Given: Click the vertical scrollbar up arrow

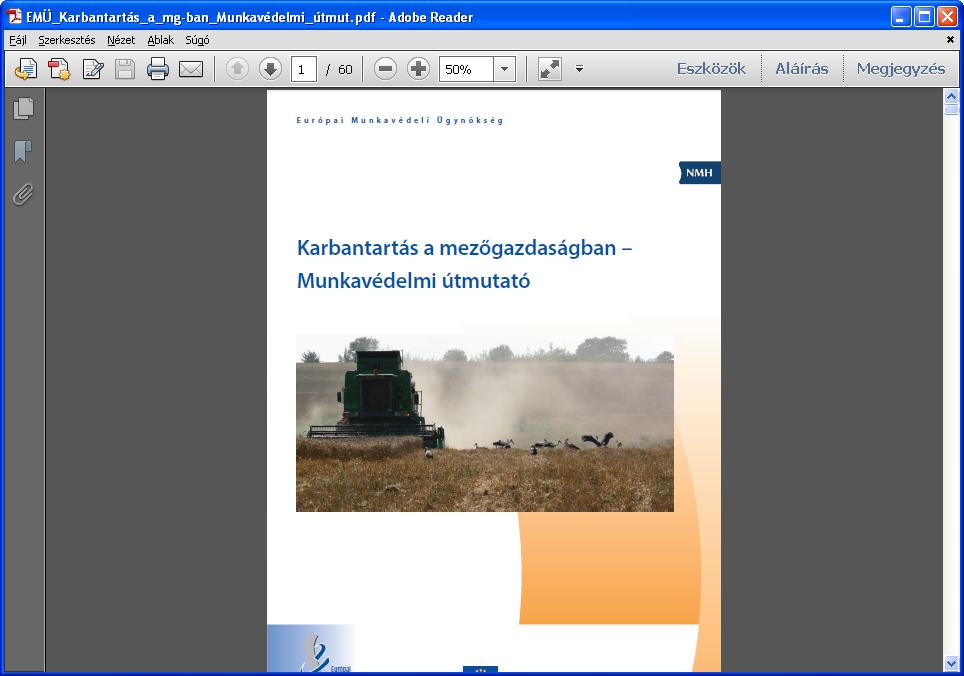Looking at the screenshot, I should 951,96.
